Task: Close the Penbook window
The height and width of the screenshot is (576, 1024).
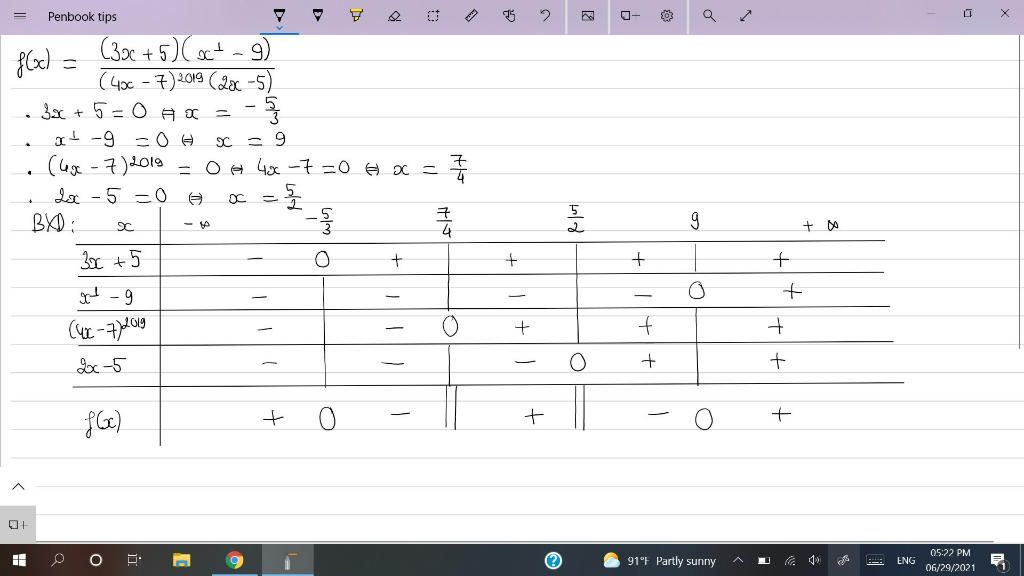Action: (x=1005, y=14)
